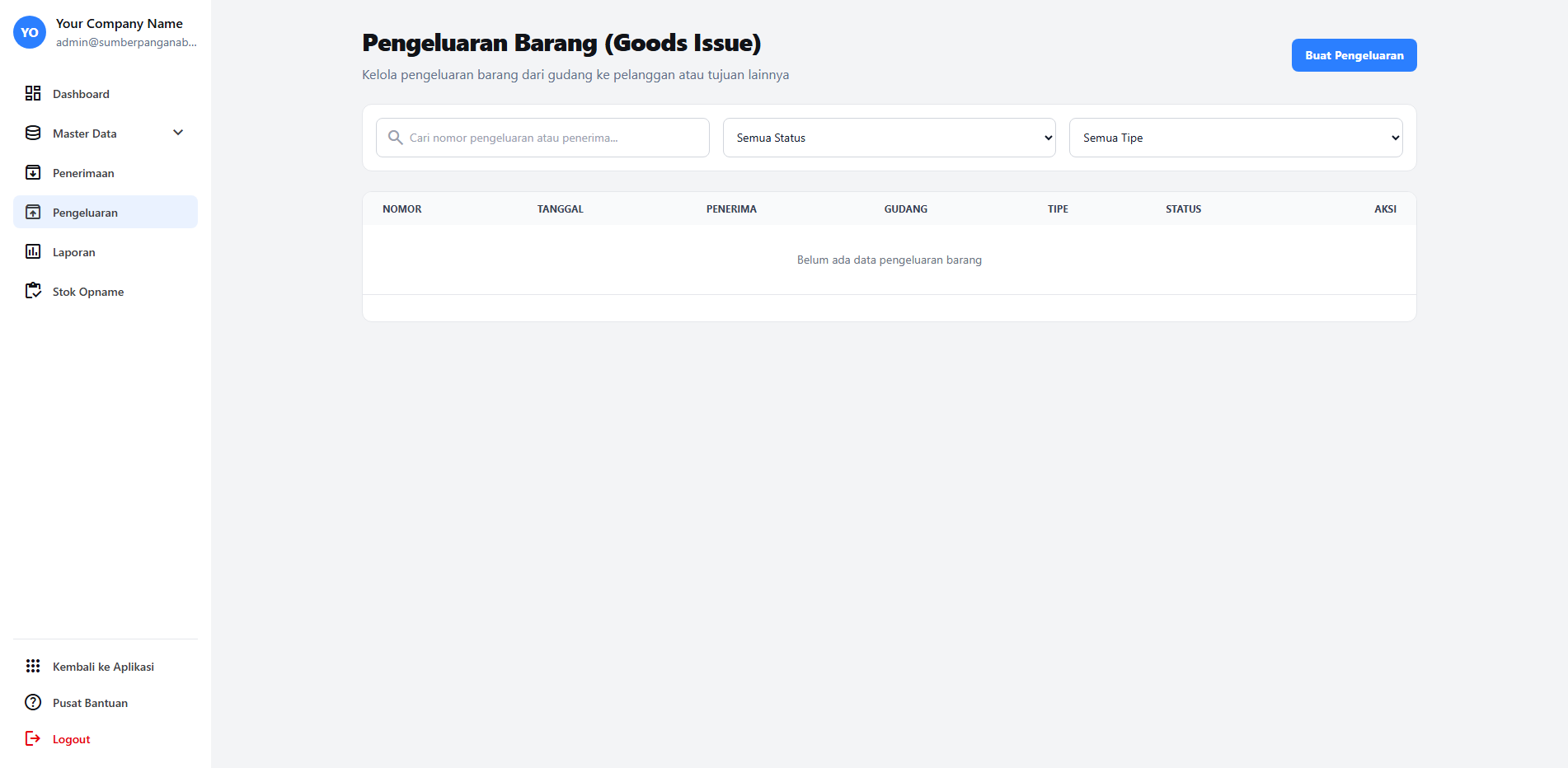Click the YO company avatar

click(30, 32)
